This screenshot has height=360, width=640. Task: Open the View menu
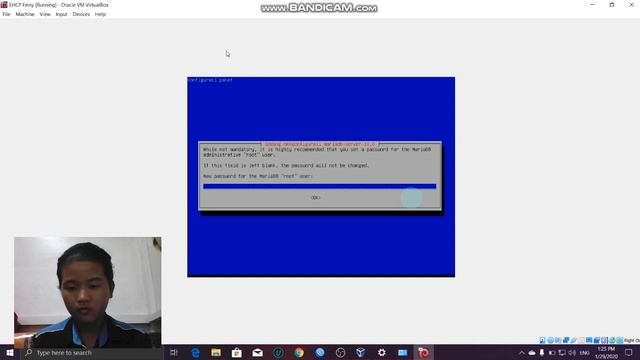click(x=45, y=14)
